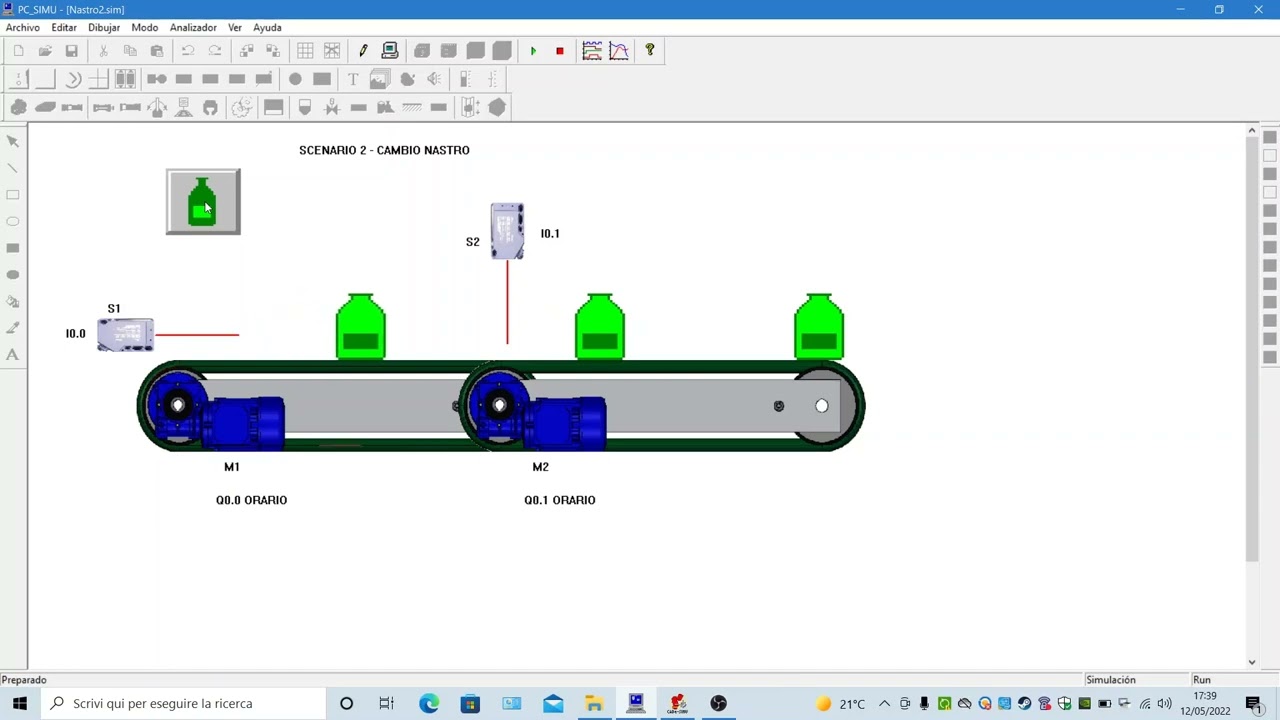Save the project with the floppy icon
1280x720 pixels.
72,51
